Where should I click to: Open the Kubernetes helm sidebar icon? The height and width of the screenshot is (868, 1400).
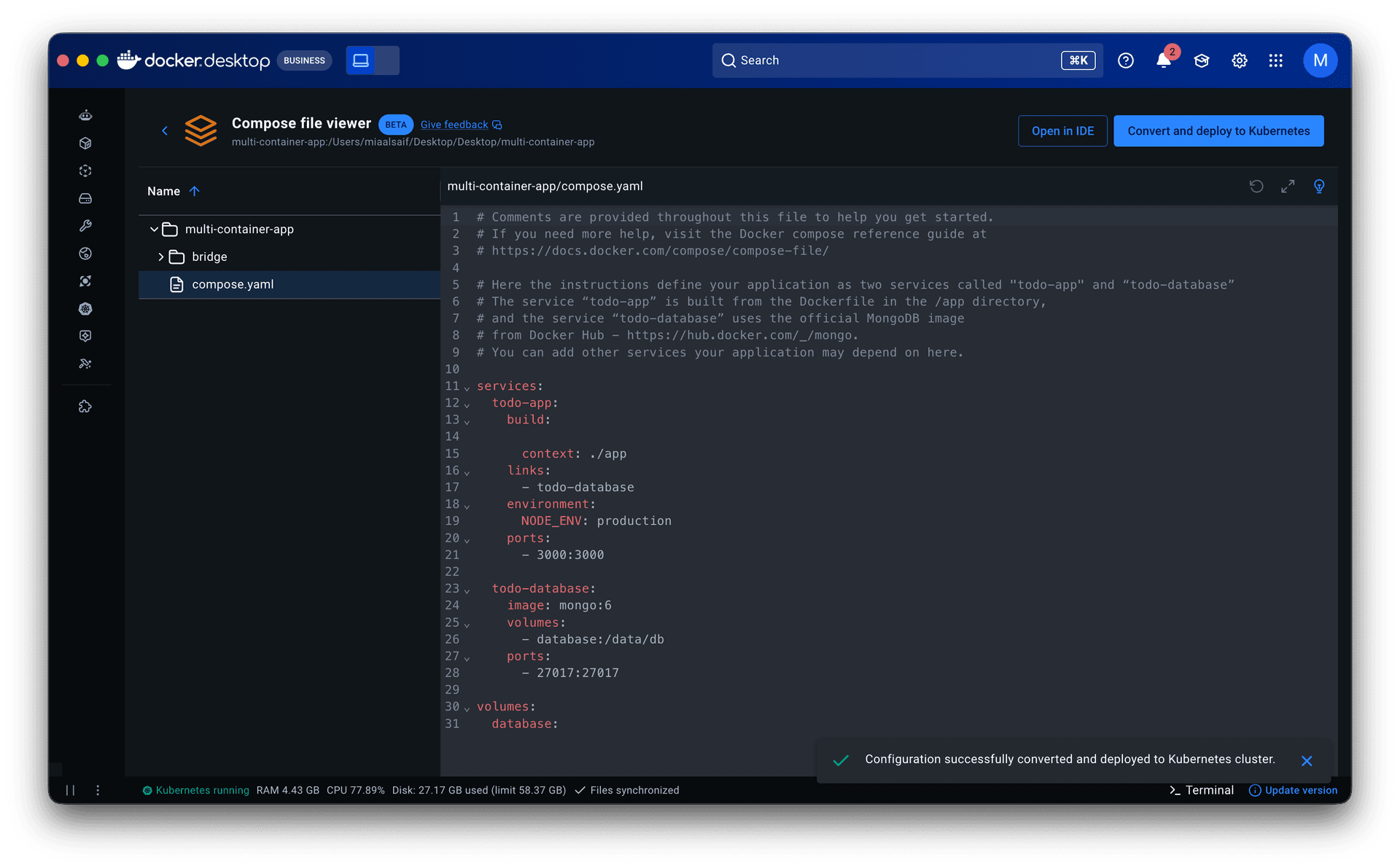pyautogui.click(x=85, y=309)
